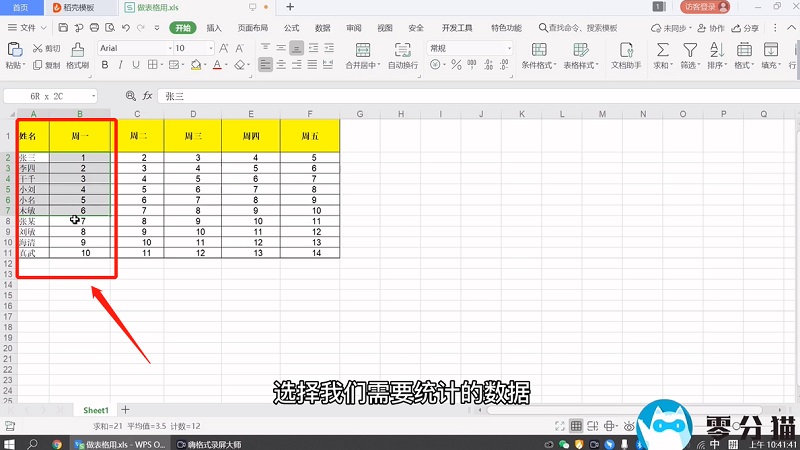
Task: Click the Filter (筛选) funnel icon
Action: click(689, 50)
